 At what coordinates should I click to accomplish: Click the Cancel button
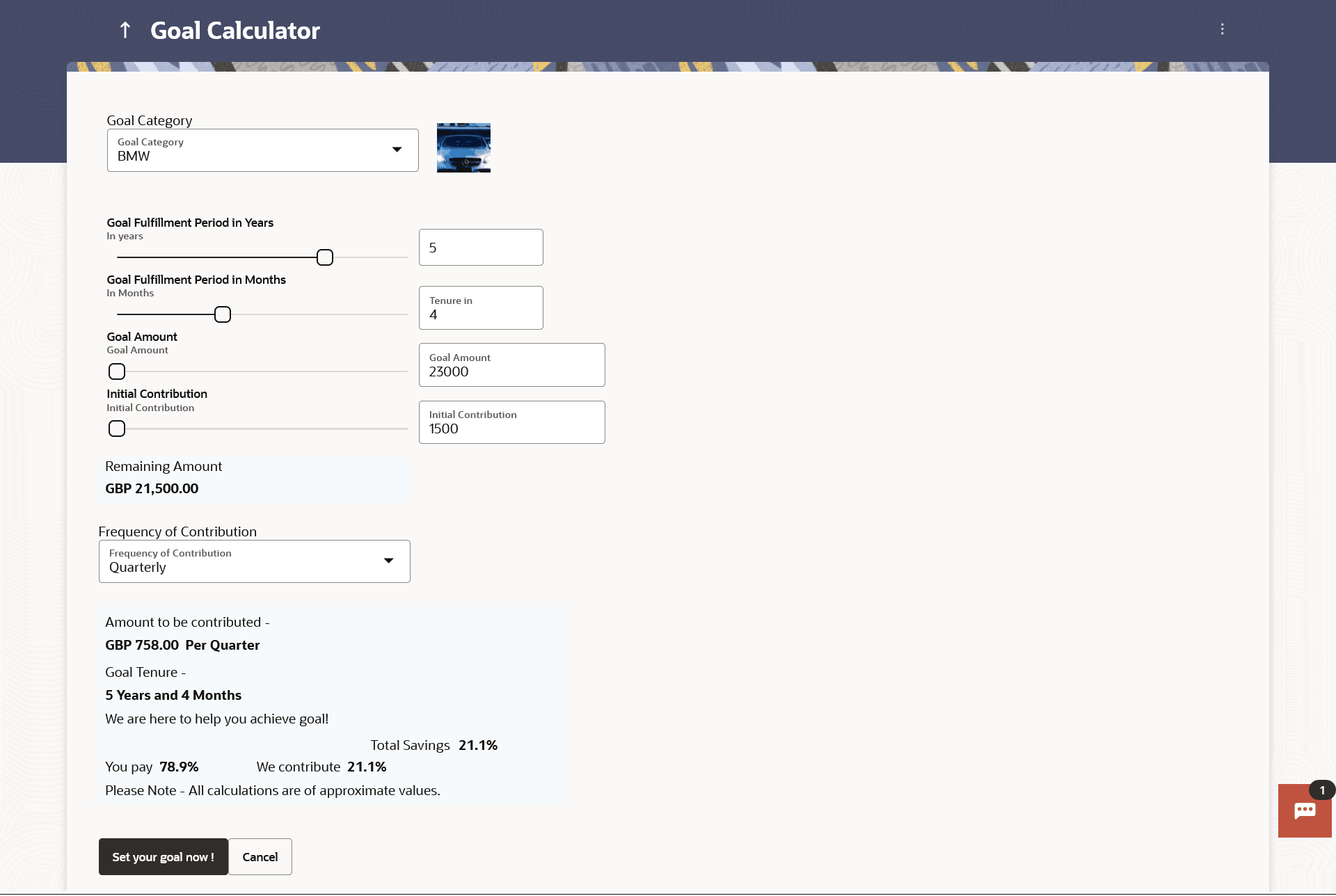260,857
